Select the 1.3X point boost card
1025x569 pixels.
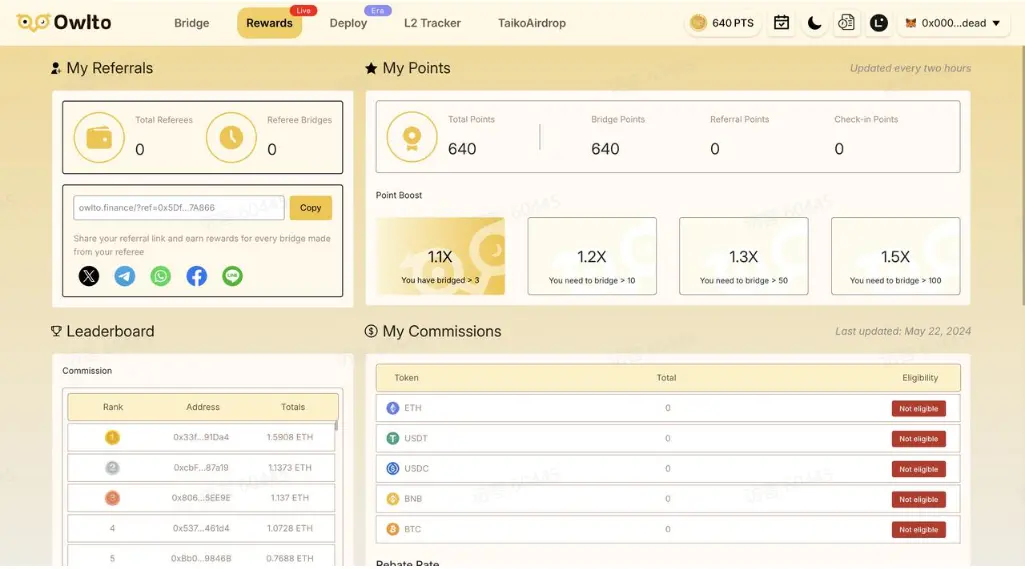743,256
